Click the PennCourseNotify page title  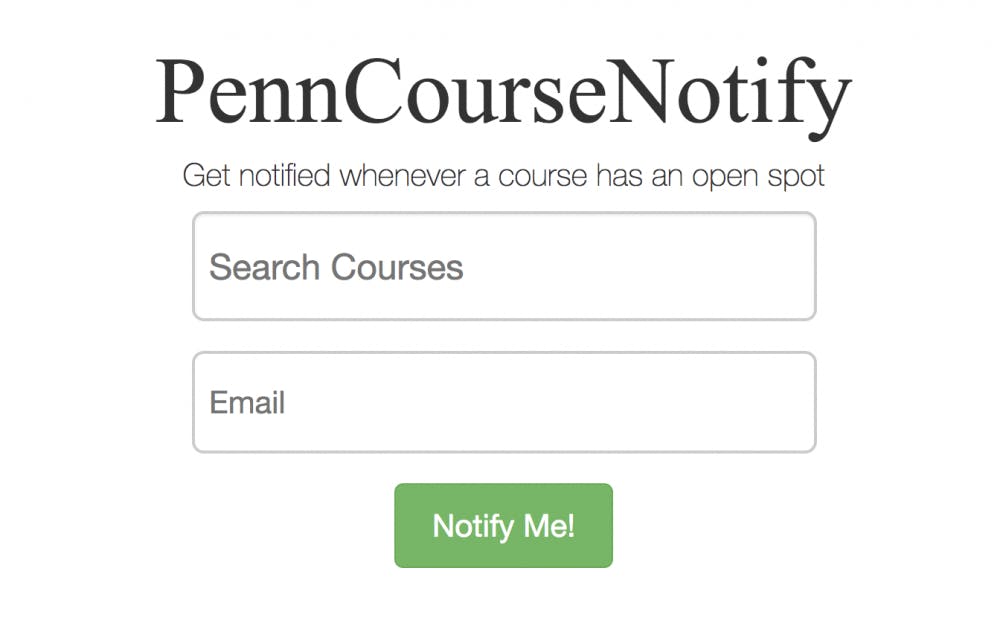click(x=503, y=93)
